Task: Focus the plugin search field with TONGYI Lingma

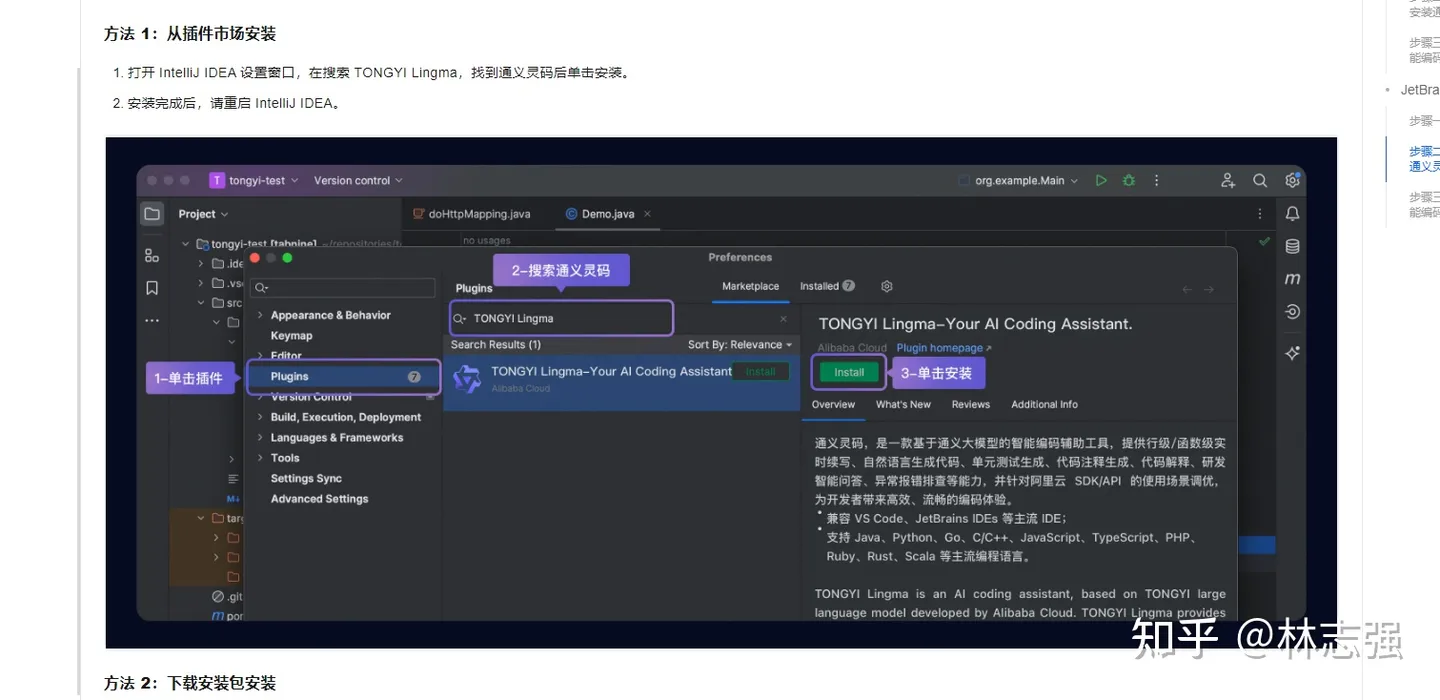Action: [561, 319]
